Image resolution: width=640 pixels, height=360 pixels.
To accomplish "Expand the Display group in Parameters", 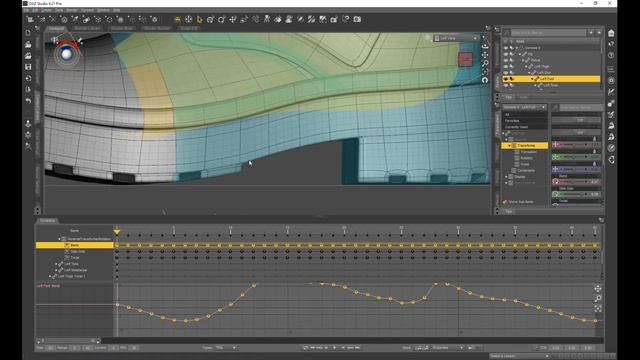I will pyautogui.click(x=507, y=177).
